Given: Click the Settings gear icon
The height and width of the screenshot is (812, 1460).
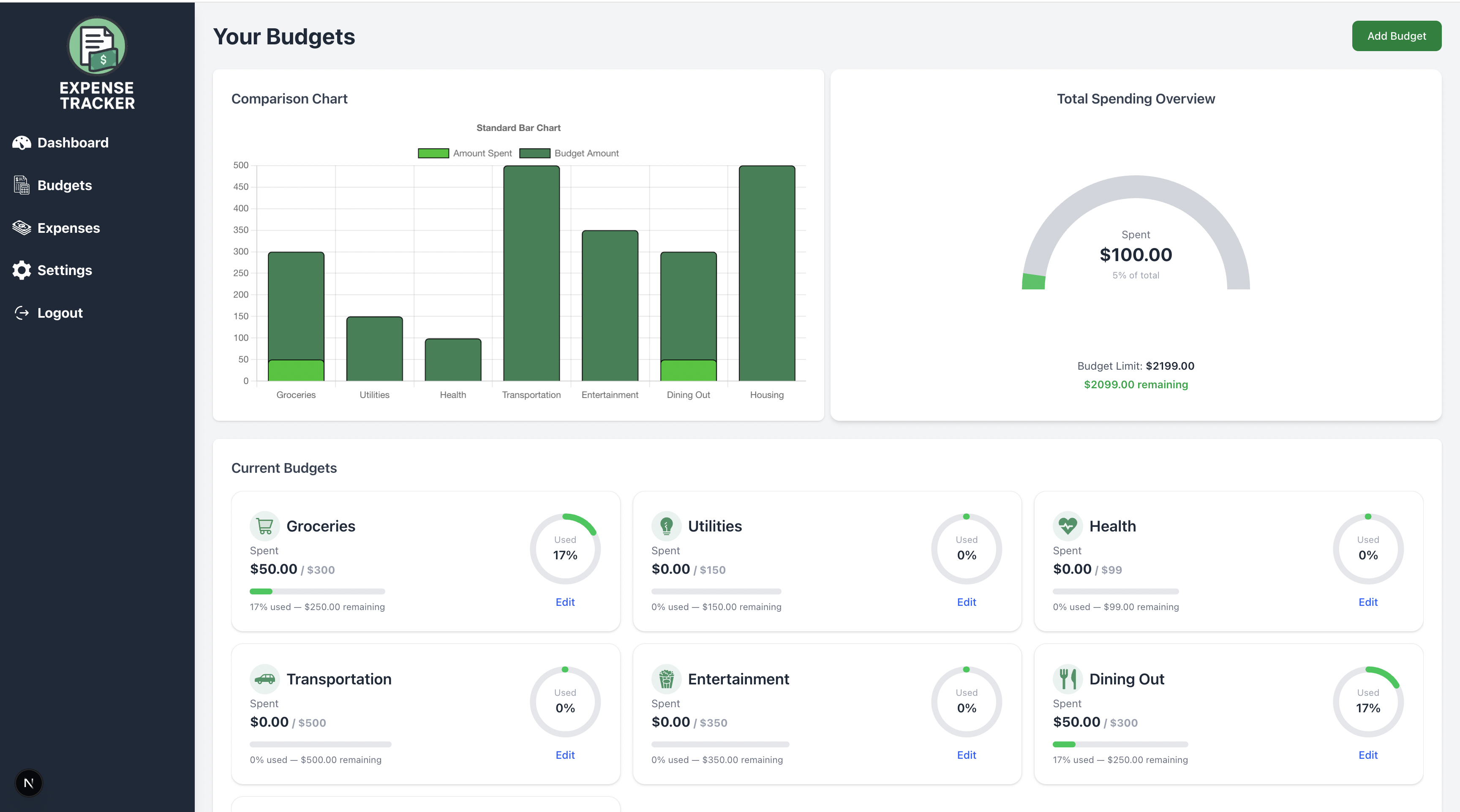Looking at the screenshot, I should pyautogui.click(x=22, y=270).
